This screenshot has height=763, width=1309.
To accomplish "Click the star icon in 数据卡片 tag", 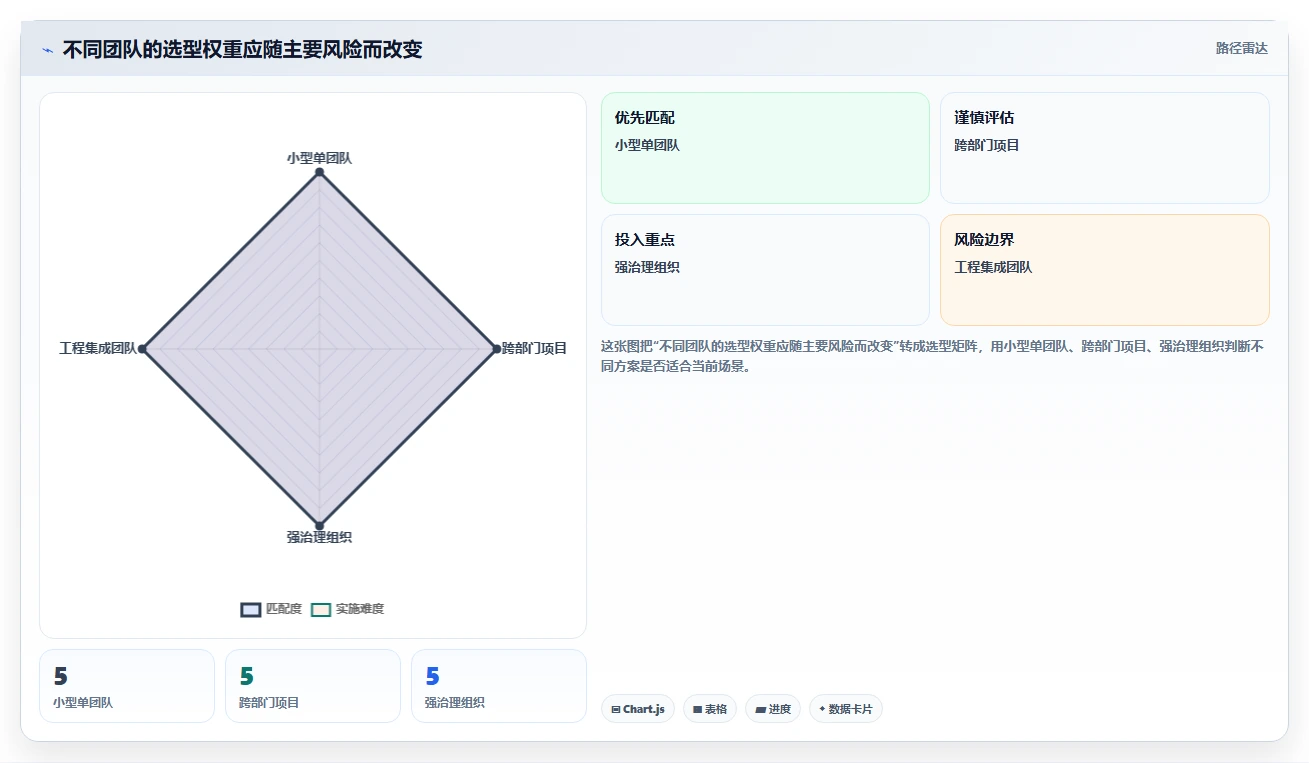I will coord(822,709).
